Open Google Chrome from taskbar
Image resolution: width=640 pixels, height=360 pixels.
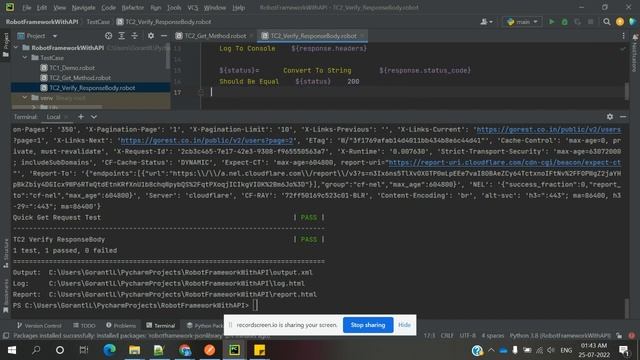click(184, 350)
